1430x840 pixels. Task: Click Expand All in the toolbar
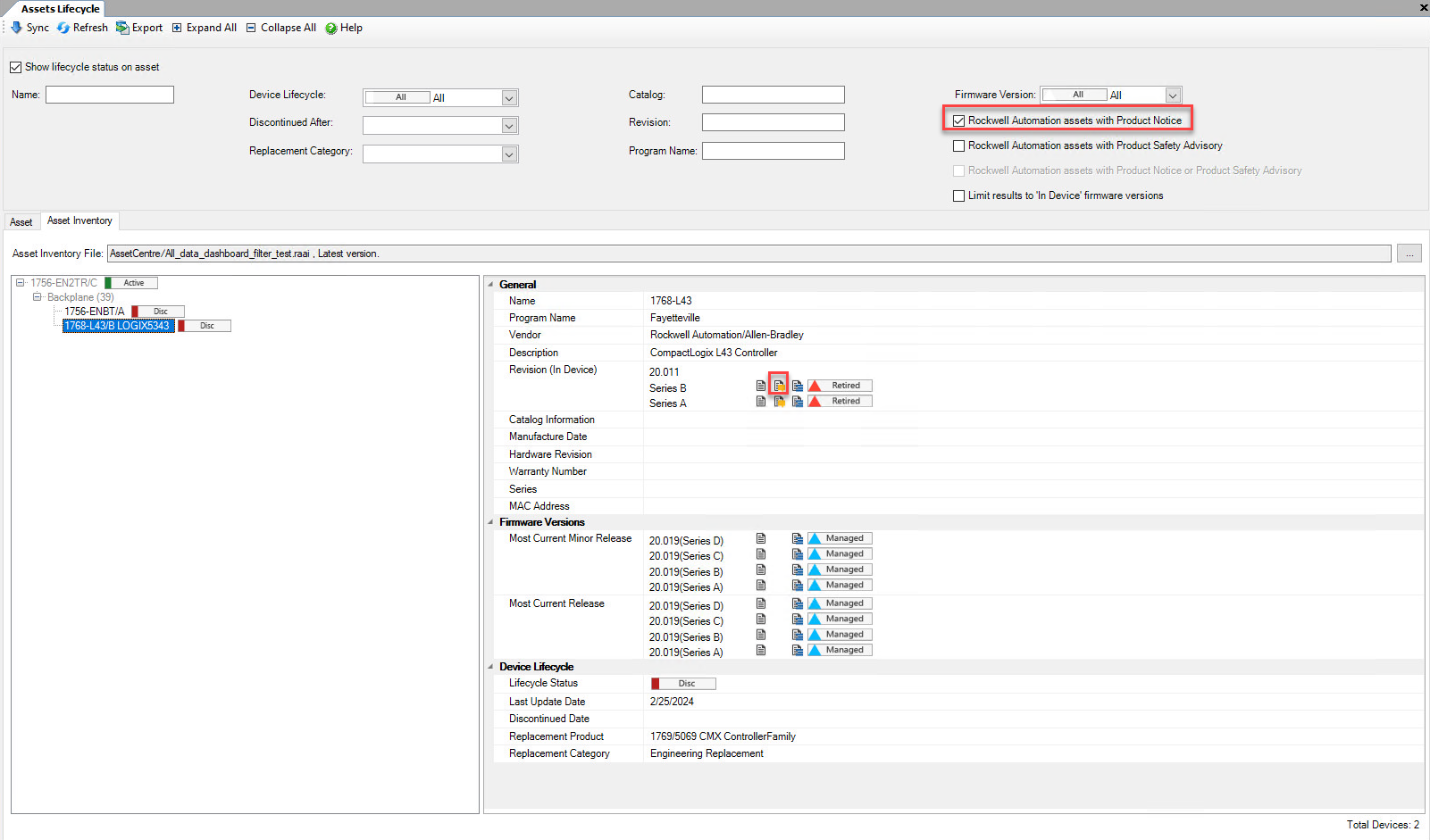[x=205, y=28]
